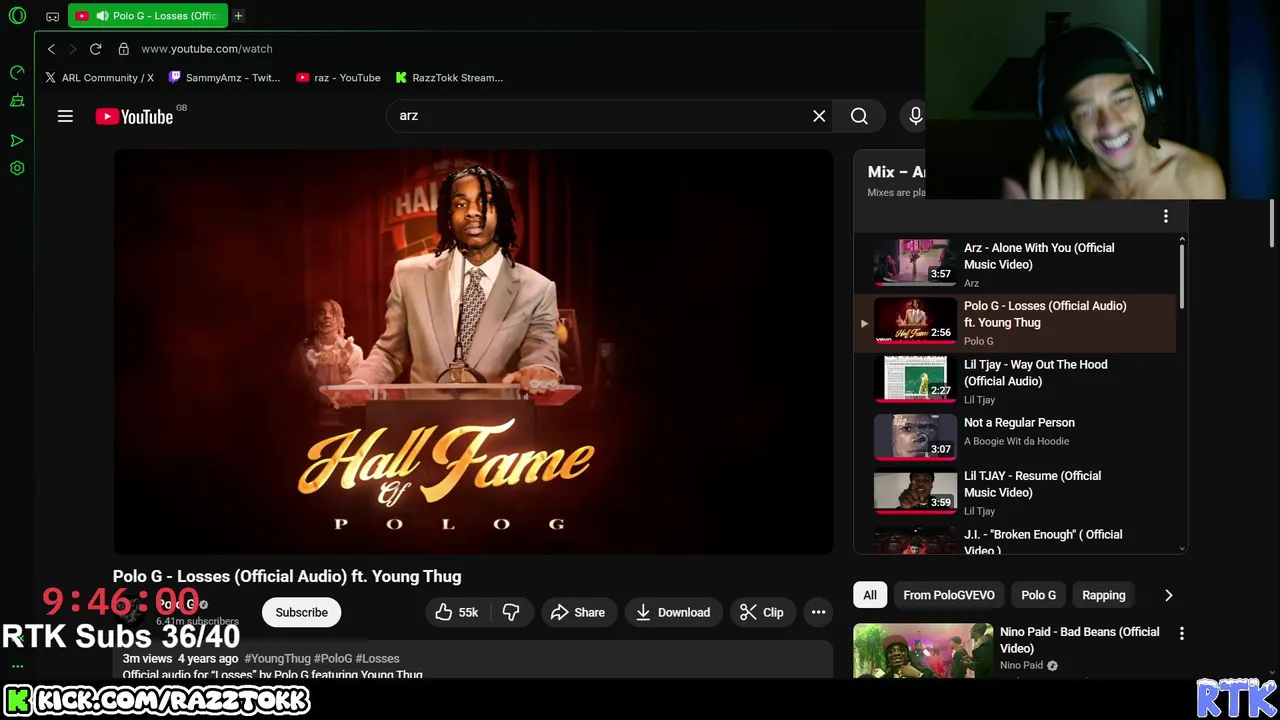View site info via address bar lock icon
The image size is (1280, 720).
pyautogui.click(x=123, y=48)
